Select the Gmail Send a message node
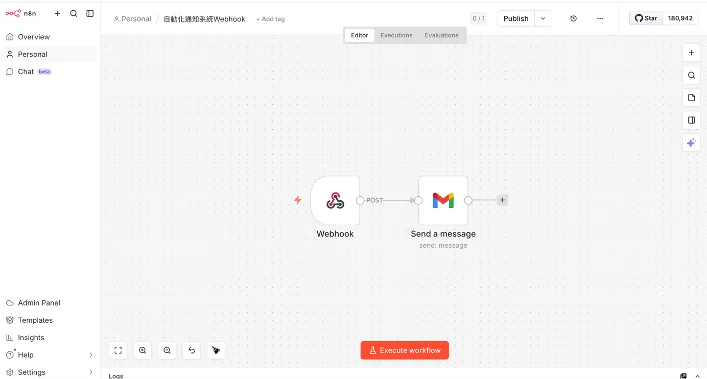This screenshot has width=707, height=379. click(443, 201)
